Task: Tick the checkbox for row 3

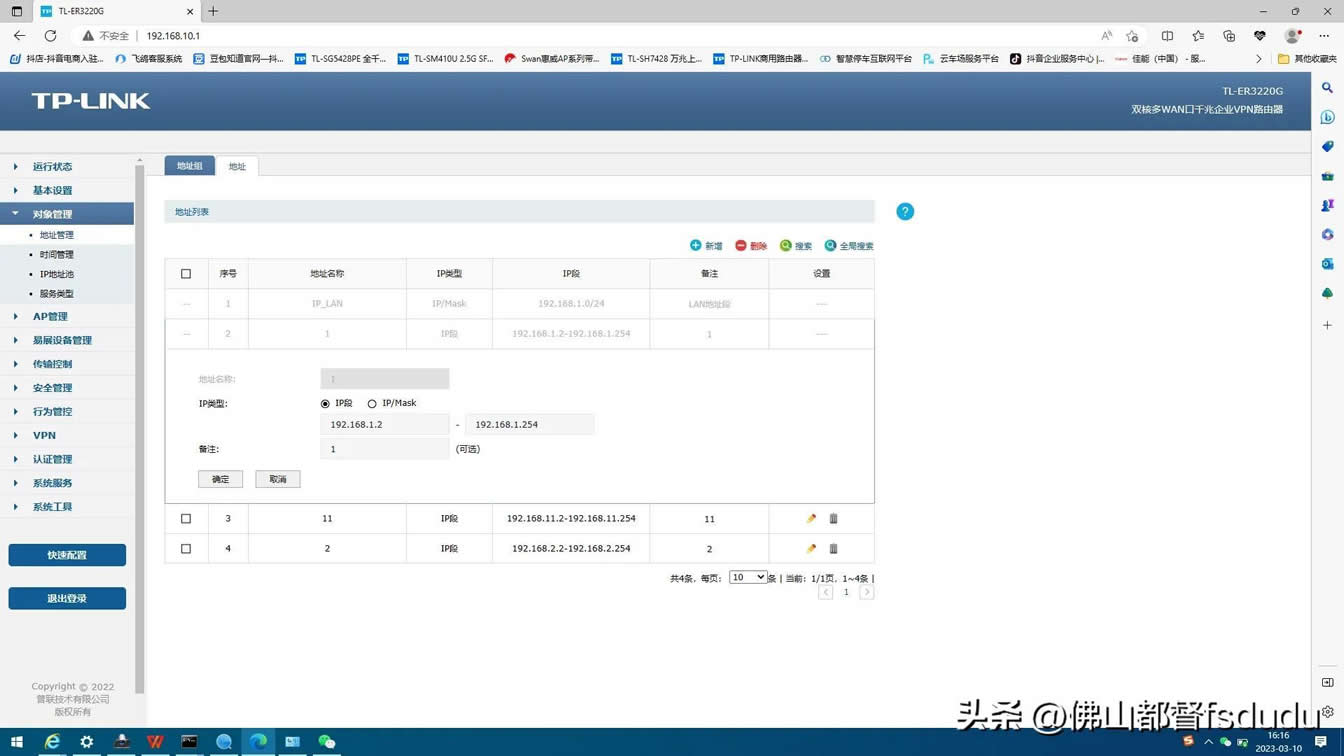Action: pyautogui.click(x=186, y=519)
